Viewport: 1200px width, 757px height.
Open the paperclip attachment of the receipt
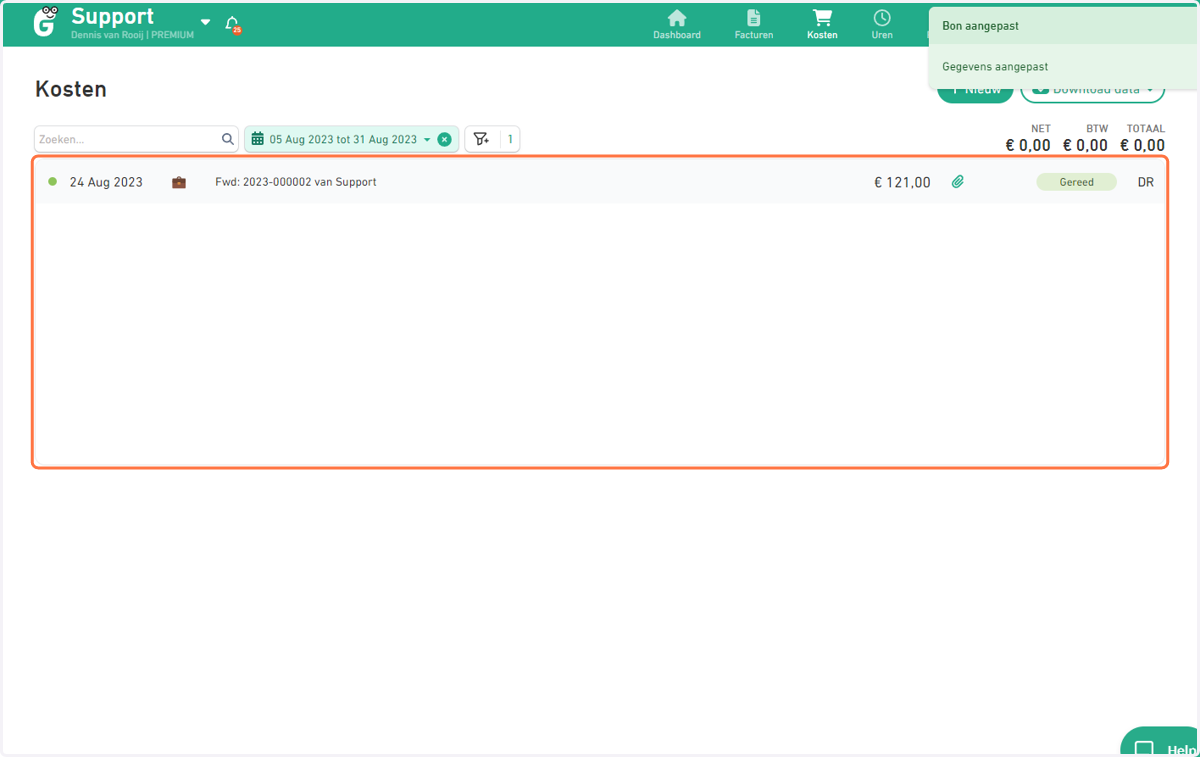pyautogui.click(x=957, y=182)
